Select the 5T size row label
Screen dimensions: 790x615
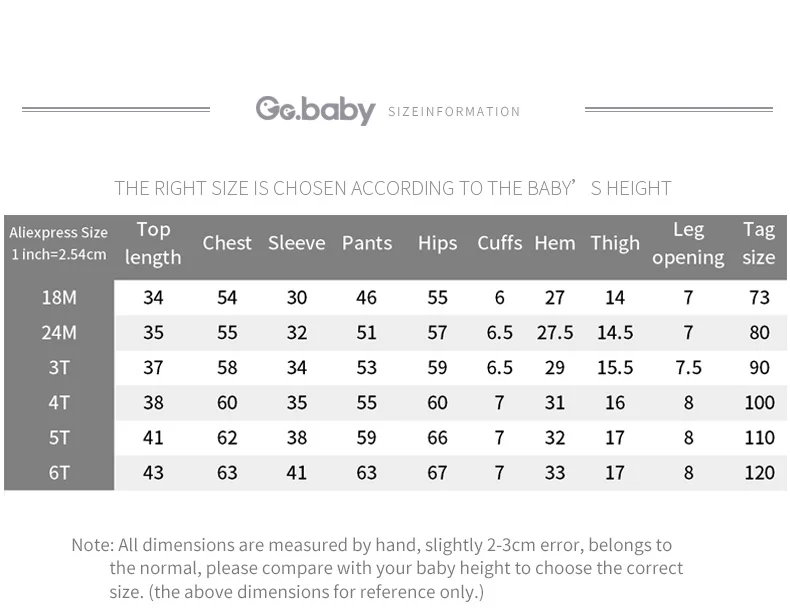pyautogui.click(x=59, y=438)
